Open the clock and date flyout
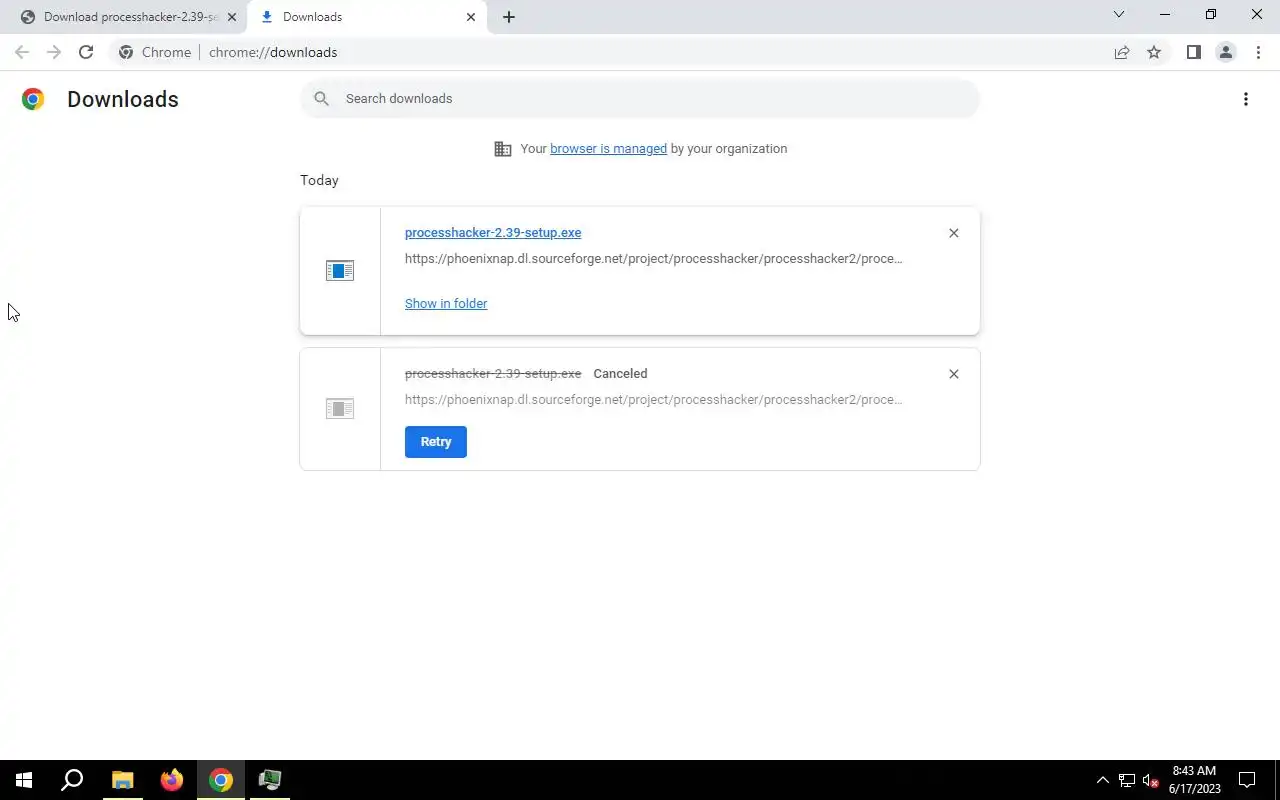1280x800 pixels. coord(1194,780)
